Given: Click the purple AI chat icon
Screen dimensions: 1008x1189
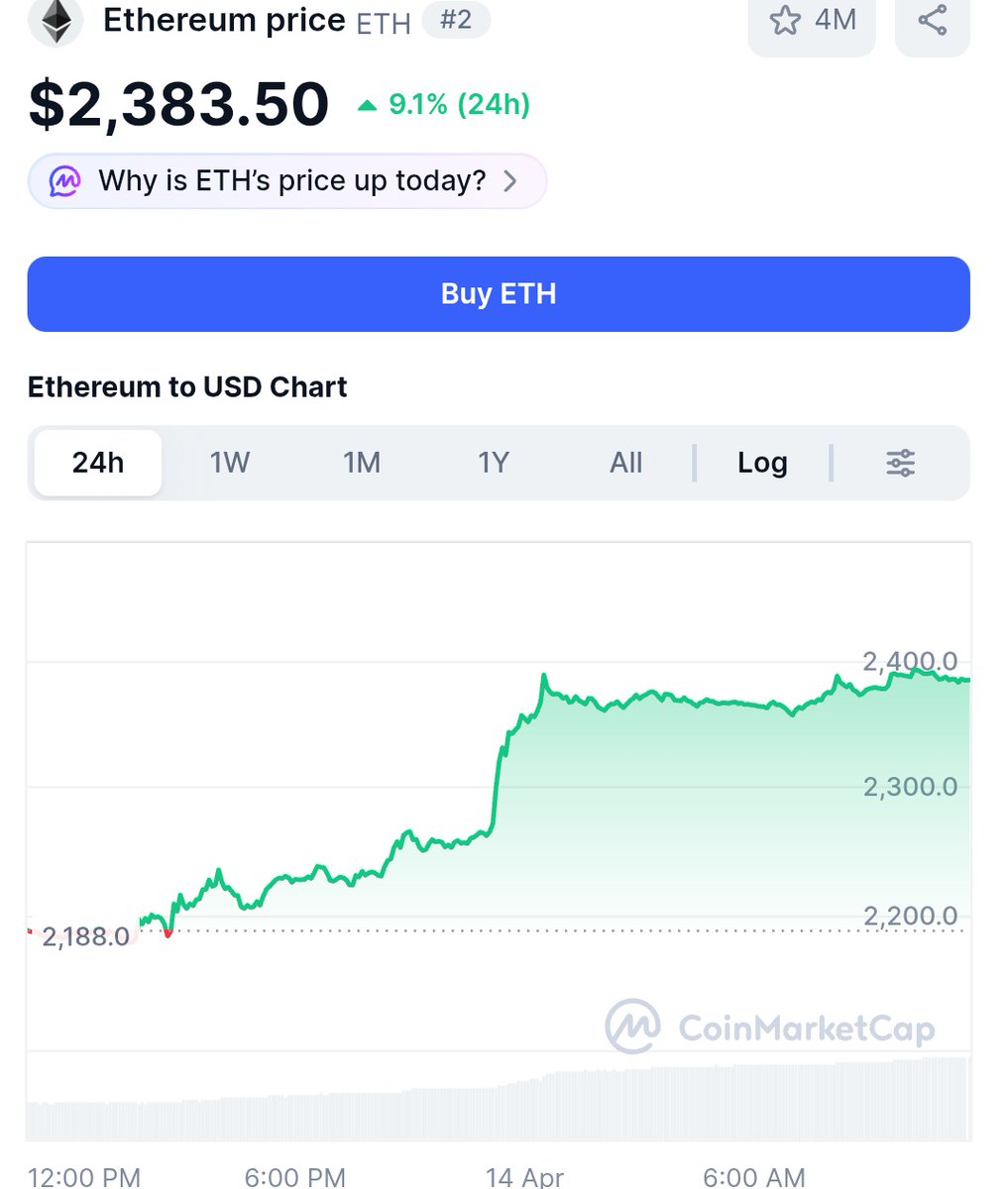Looking at the screenshot, I should (66, 181).
